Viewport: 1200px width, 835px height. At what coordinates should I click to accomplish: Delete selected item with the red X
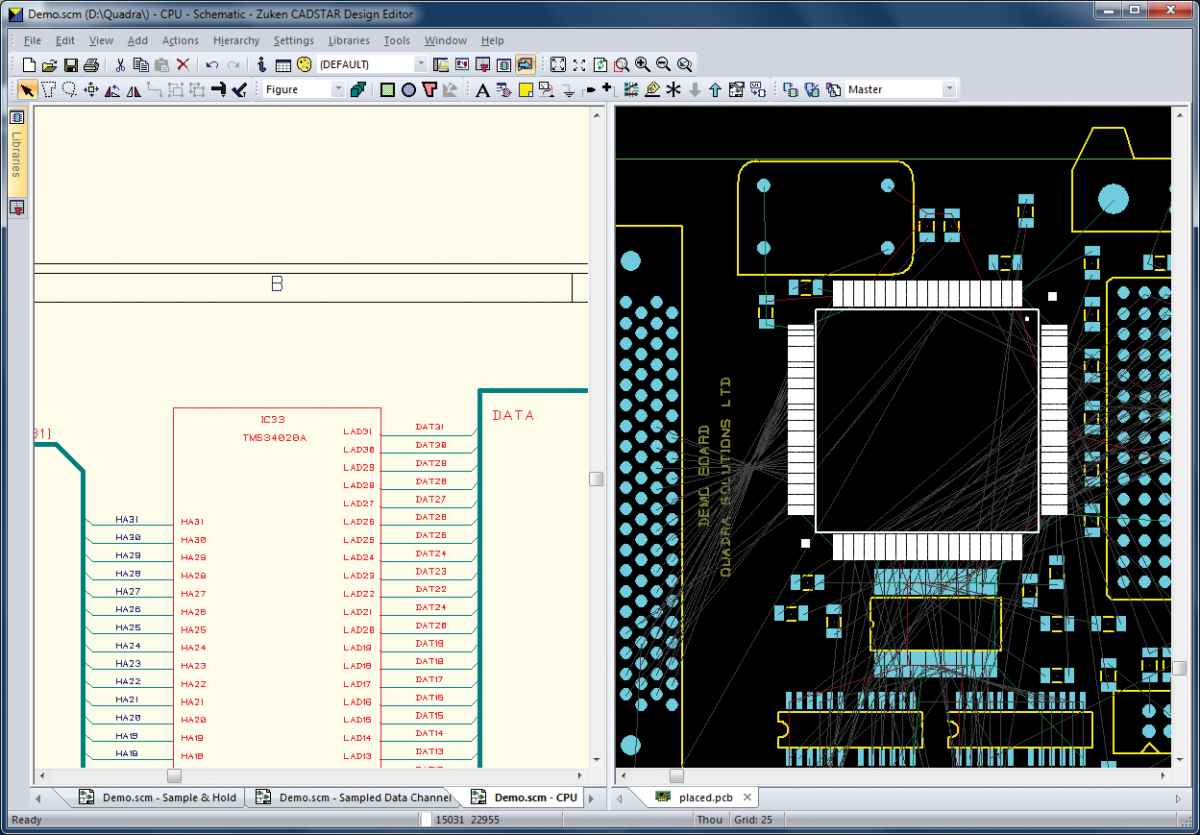point(181,64)
